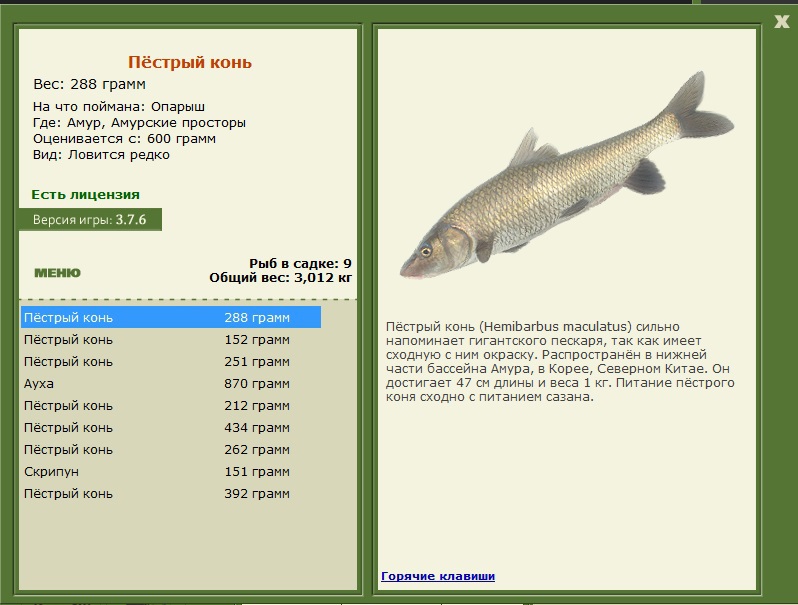Click the Рыб в садке: 9 counter

[x=300, y=264]
